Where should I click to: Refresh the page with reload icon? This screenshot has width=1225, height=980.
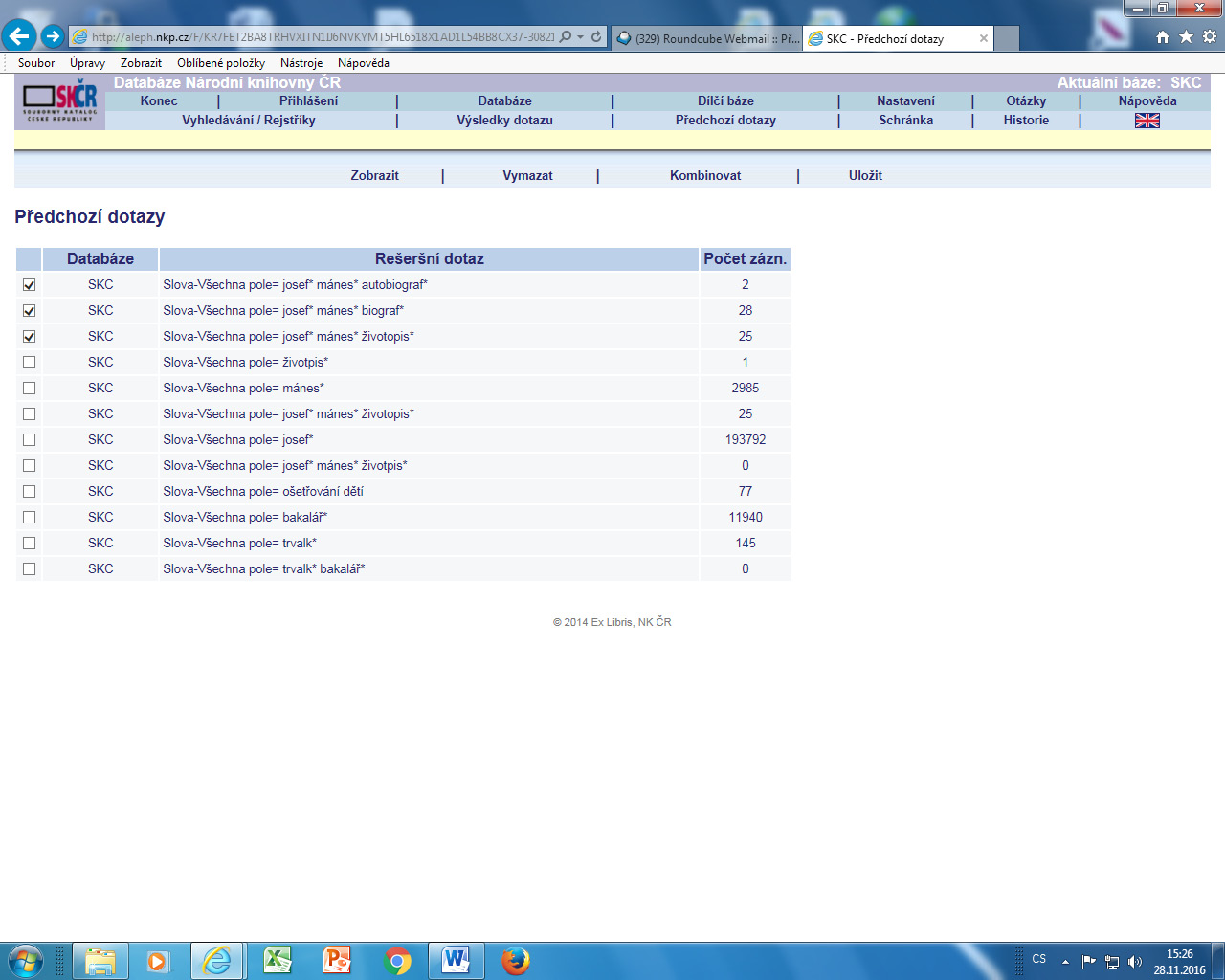click(x=596, y=36)
